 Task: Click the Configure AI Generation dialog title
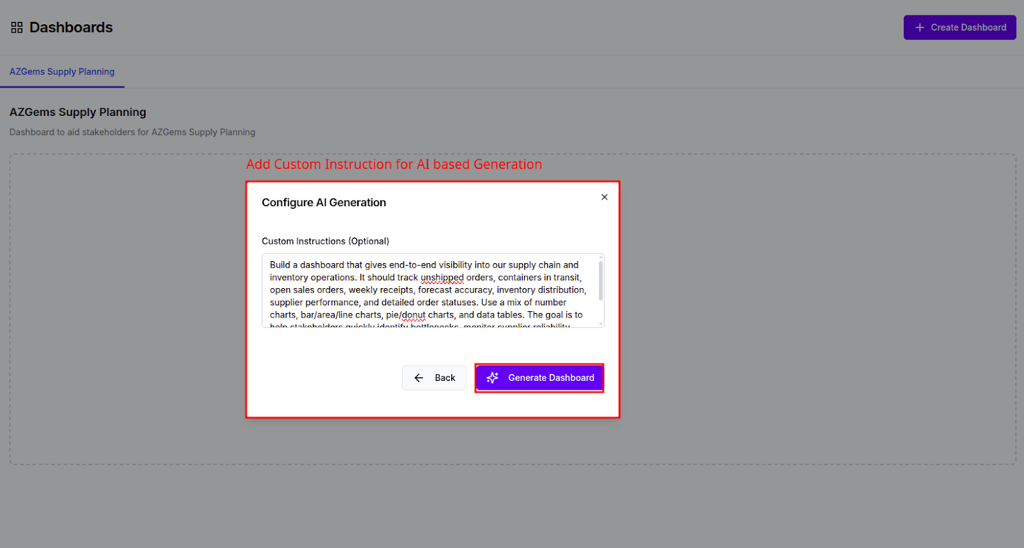click(324, 202)
